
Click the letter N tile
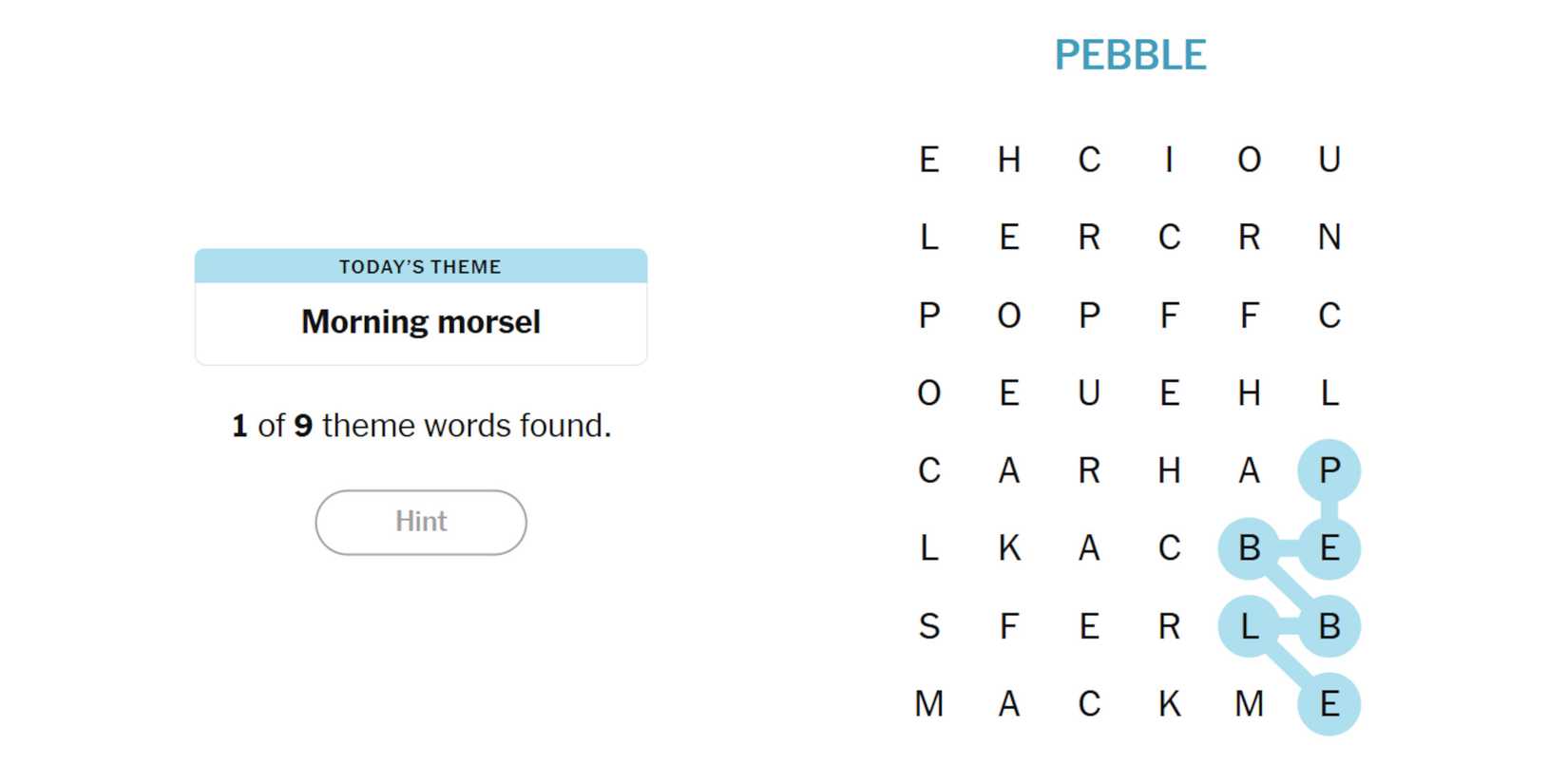pos(1329,237)
